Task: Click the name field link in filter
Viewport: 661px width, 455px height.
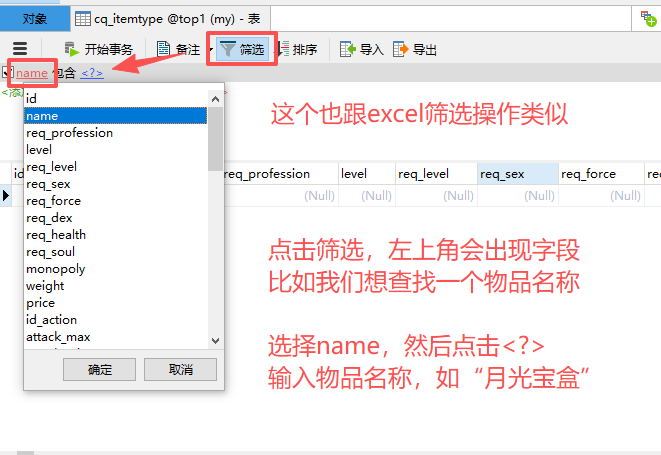Action: [x=32, y=73]
